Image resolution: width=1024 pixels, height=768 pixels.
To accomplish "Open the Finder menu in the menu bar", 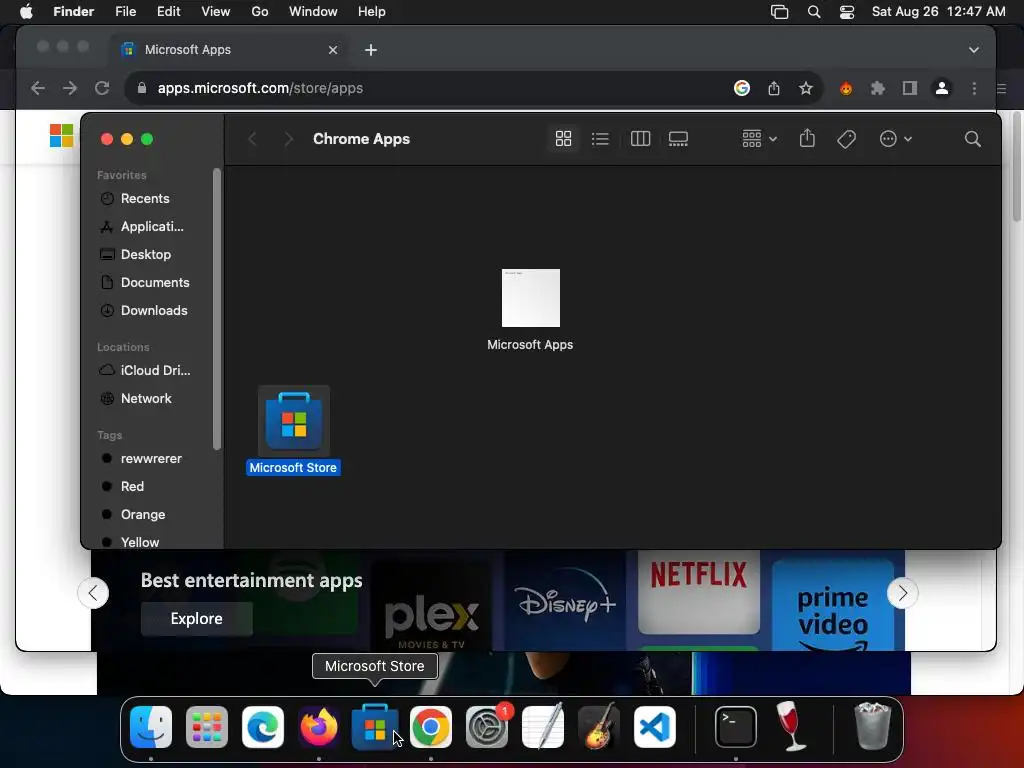I will [73, 12].
